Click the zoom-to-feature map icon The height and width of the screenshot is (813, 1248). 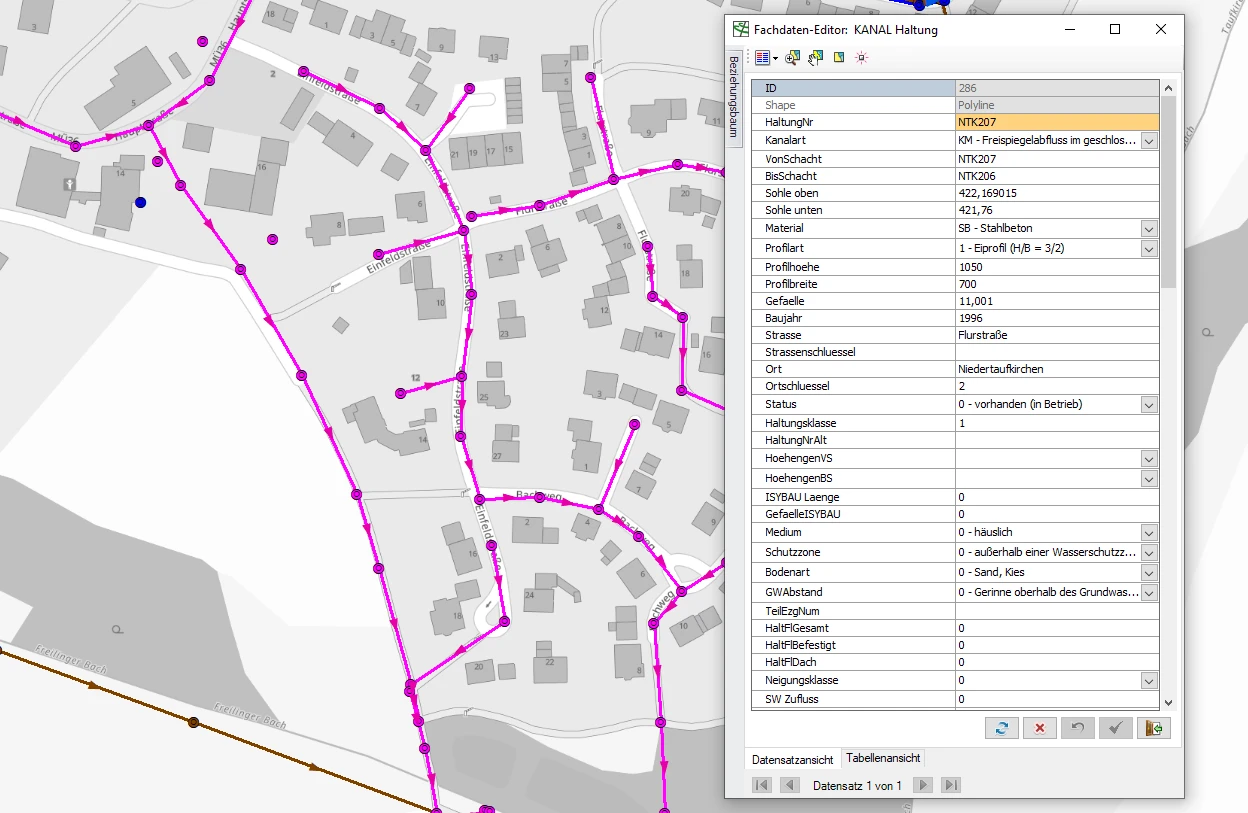coord(791,58)
